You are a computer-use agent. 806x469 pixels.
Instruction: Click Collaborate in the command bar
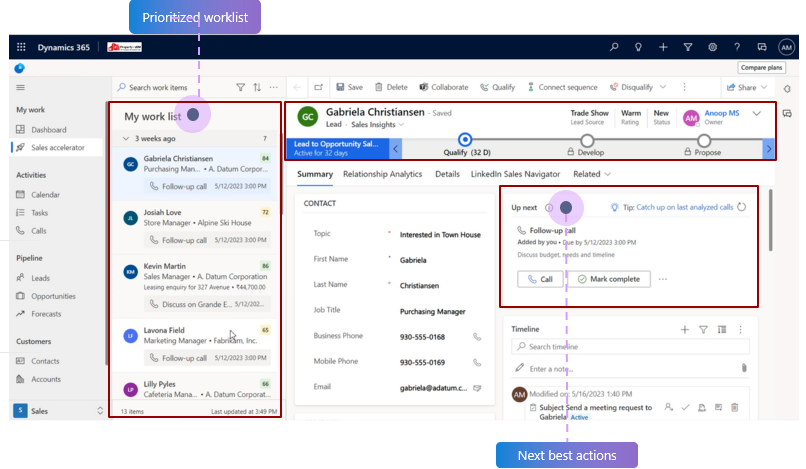tap(444, 87)
